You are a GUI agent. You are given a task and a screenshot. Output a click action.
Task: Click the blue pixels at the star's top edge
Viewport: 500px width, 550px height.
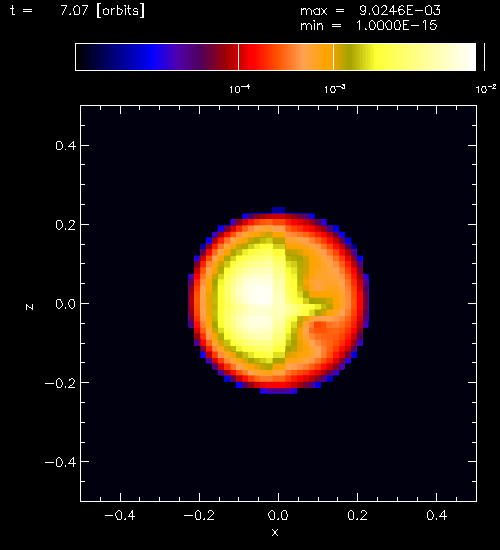pos(278,210)
